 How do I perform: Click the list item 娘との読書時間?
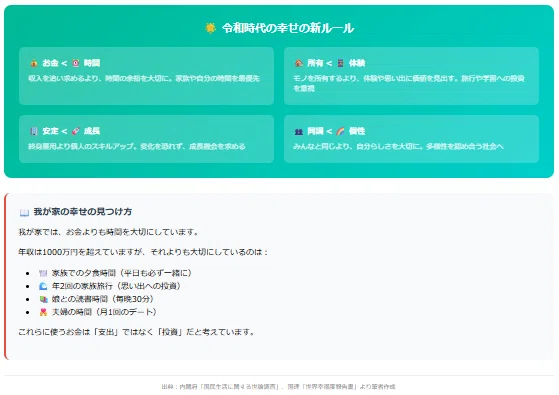pos(103,299)
